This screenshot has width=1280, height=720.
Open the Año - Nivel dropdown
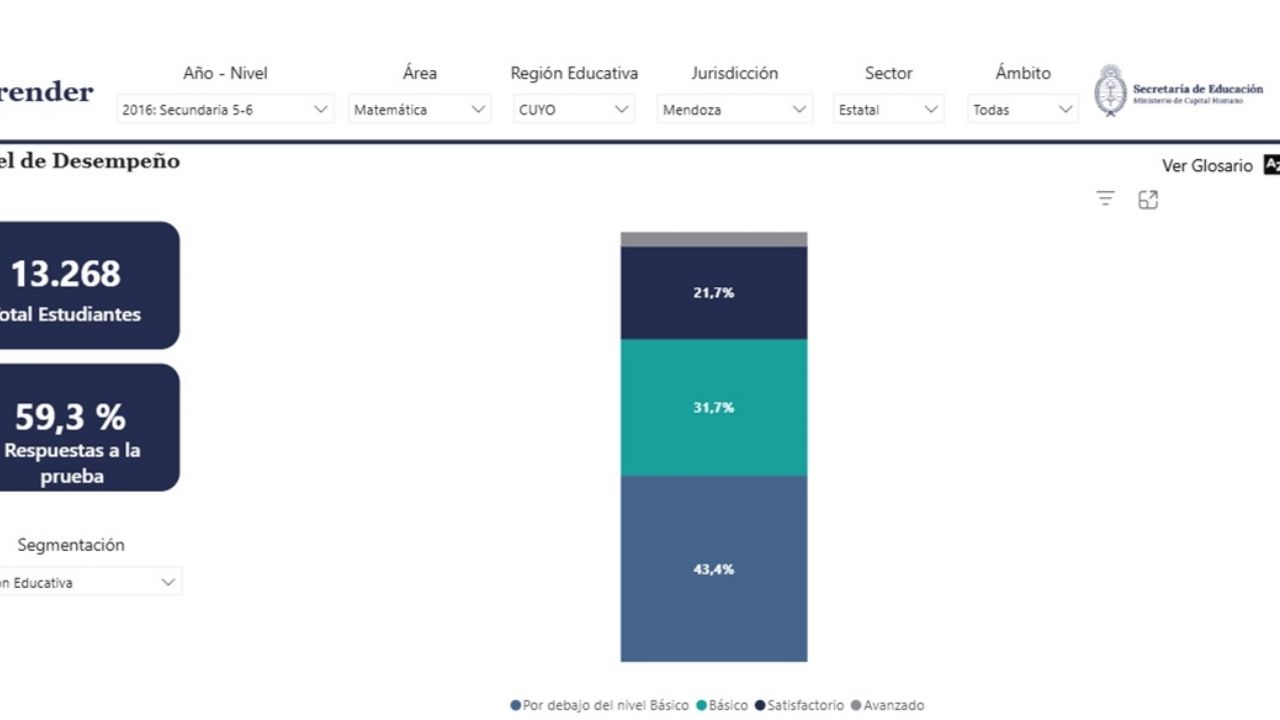(x=225, y=110)
